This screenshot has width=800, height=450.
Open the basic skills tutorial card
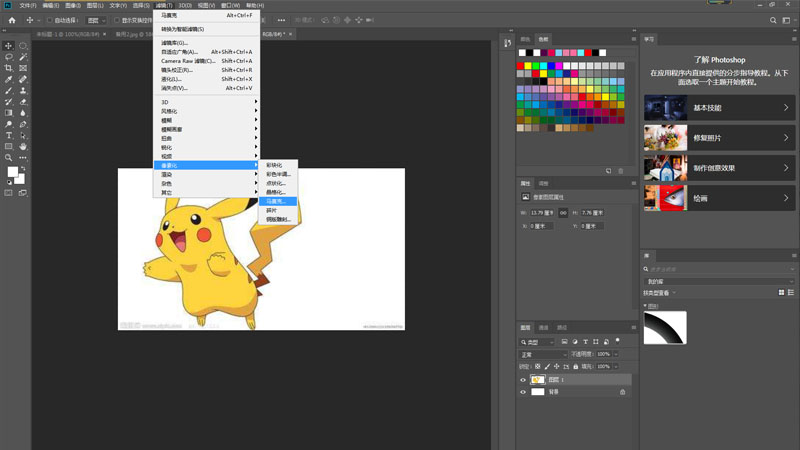(719, 108)
